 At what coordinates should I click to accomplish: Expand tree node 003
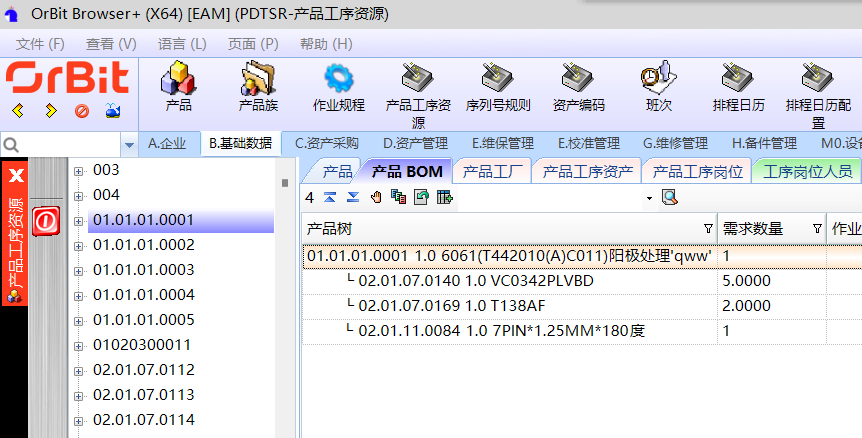(79, 171)
